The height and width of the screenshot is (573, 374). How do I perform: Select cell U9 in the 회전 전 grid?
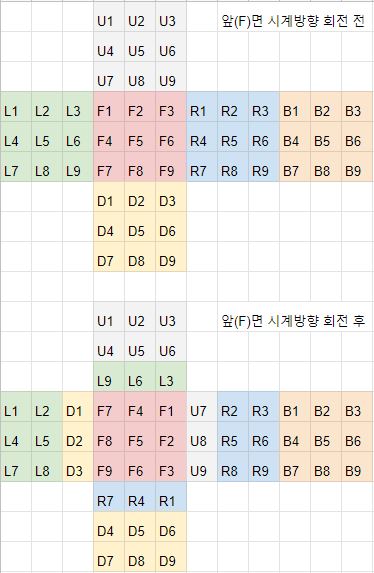(171, 77)
